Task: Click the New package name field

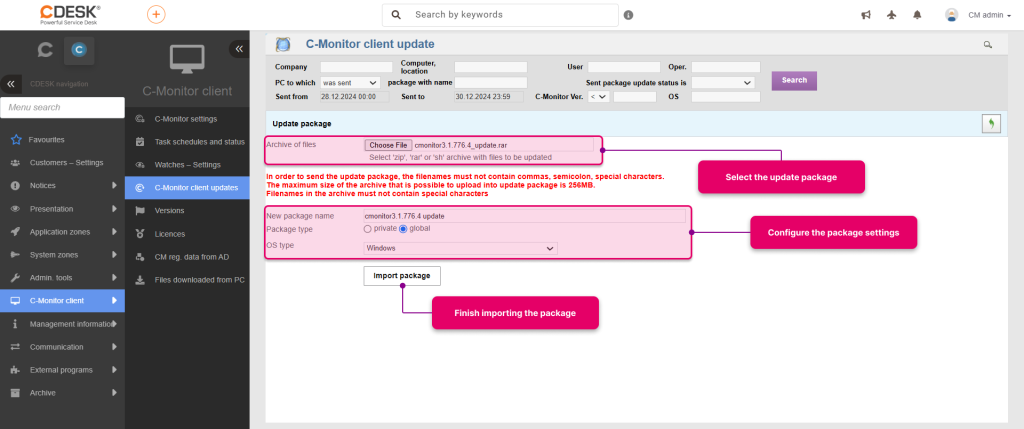Action: click(x=524, y=215)
